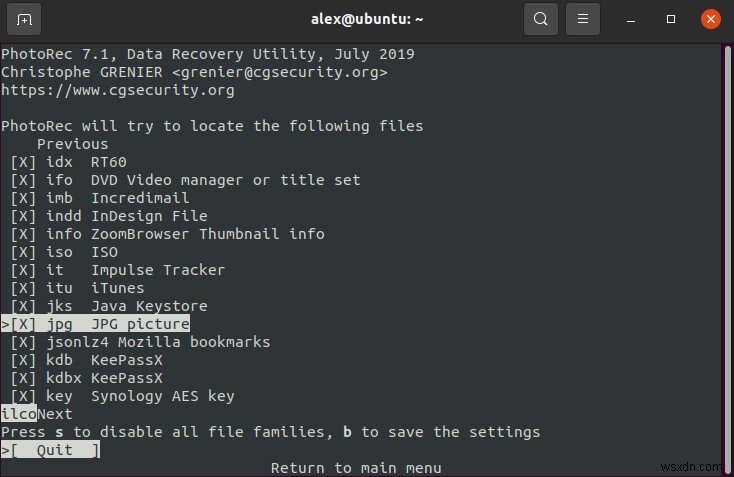Screen dimensions: 734x477
Task: Toggle the kdbx KeePassX checkbox
Action: (23, 378)
